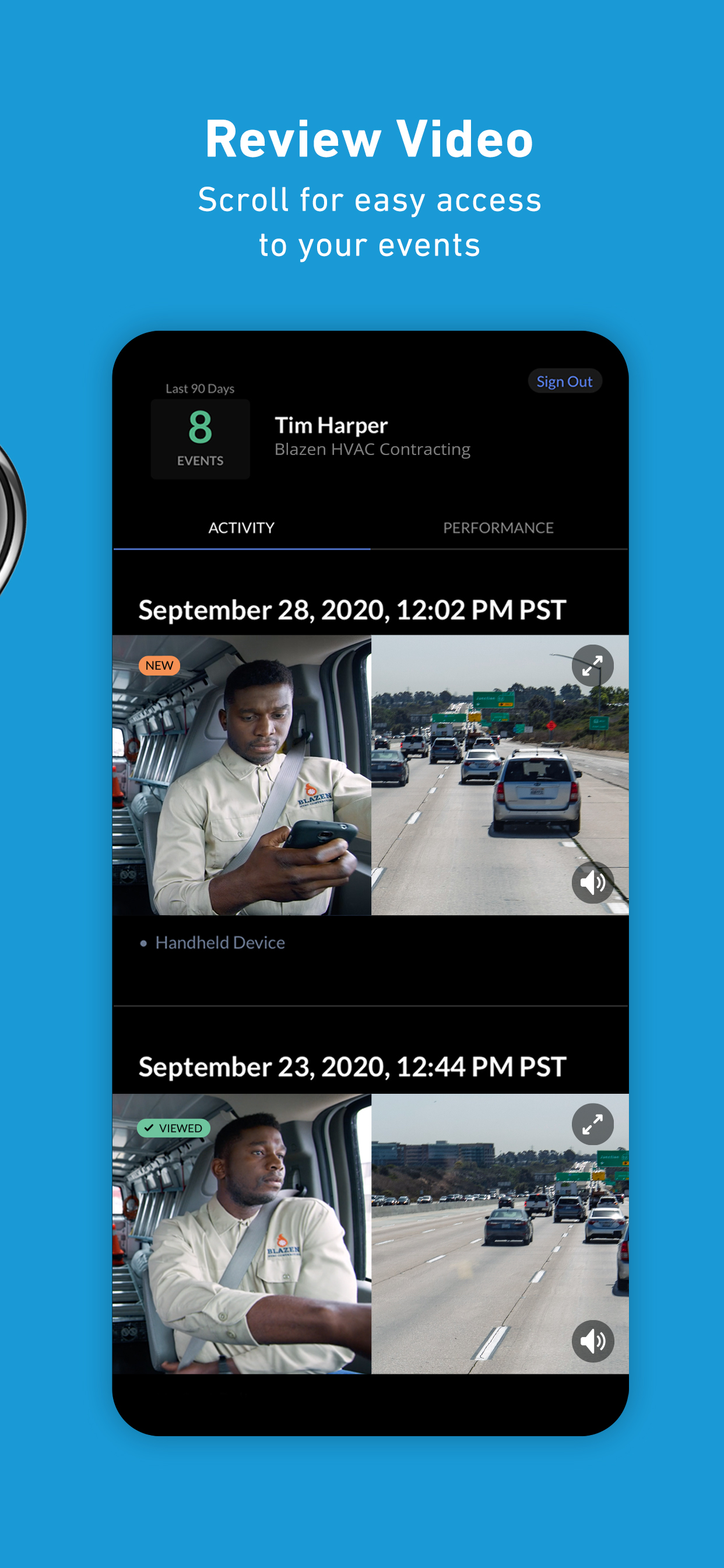
Task: Click the Last 90 Days range label
Action: coord(200,388)
